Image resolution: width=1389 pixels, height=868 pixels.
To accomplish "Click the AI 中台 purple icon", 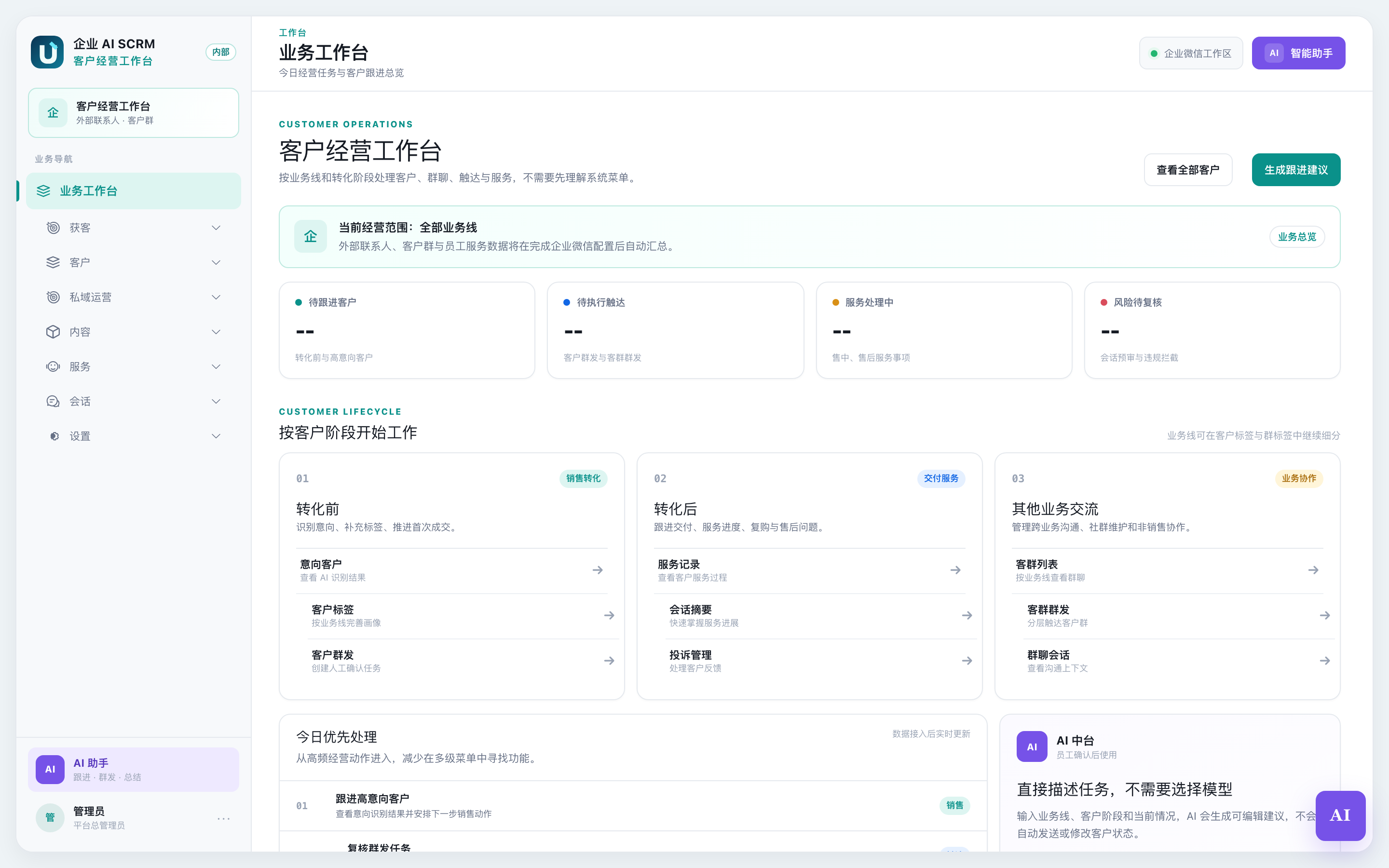I will point(1032,746).
